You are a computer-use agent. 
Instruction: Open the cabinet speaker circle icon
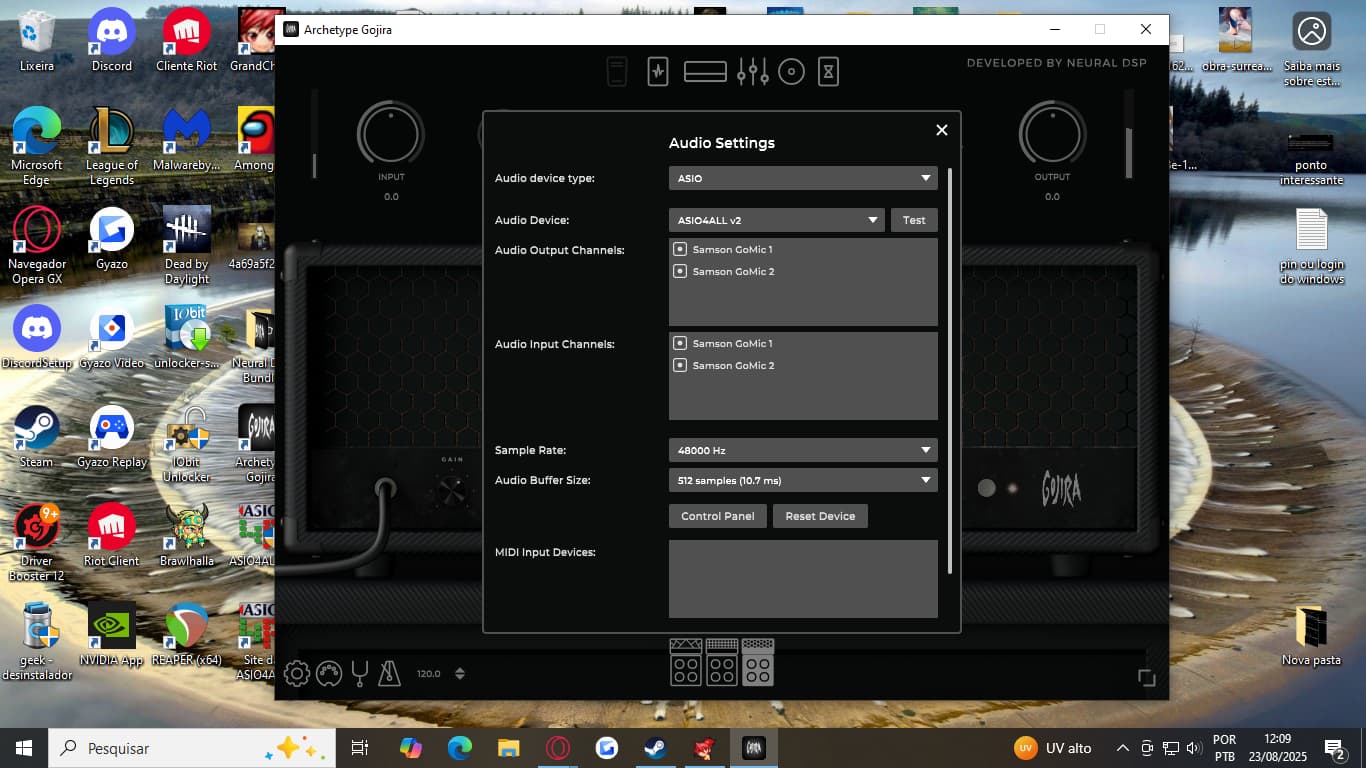(x=792, y=72)
